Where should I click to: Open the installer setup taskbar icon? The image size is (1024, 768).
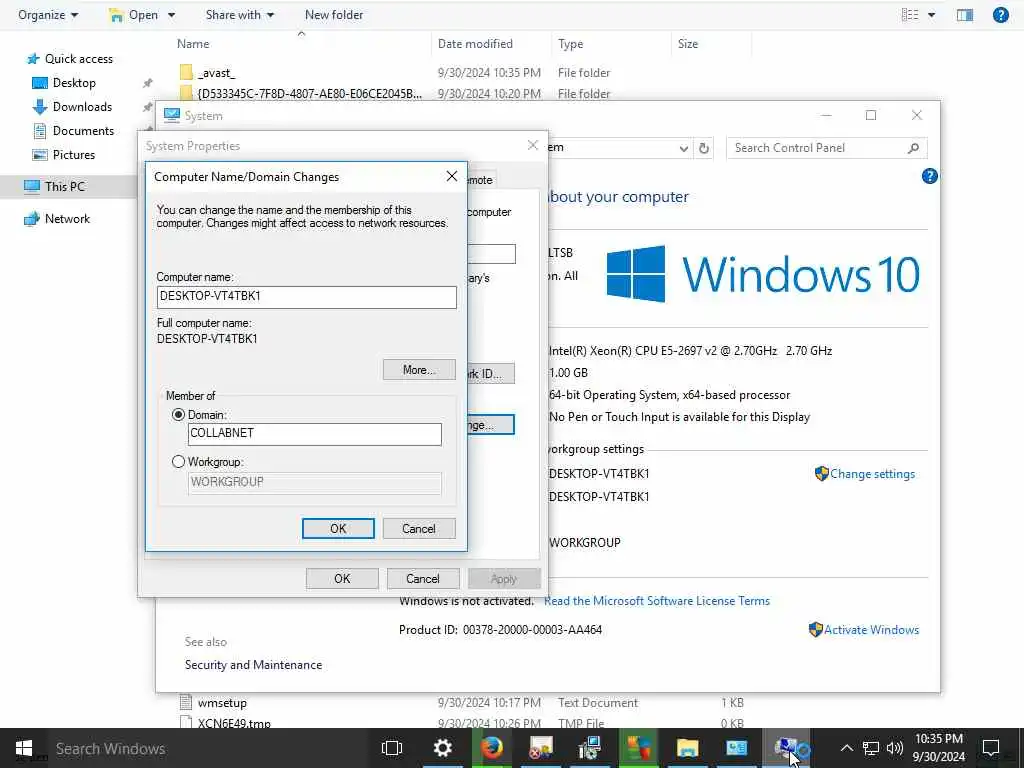[590, 748]
